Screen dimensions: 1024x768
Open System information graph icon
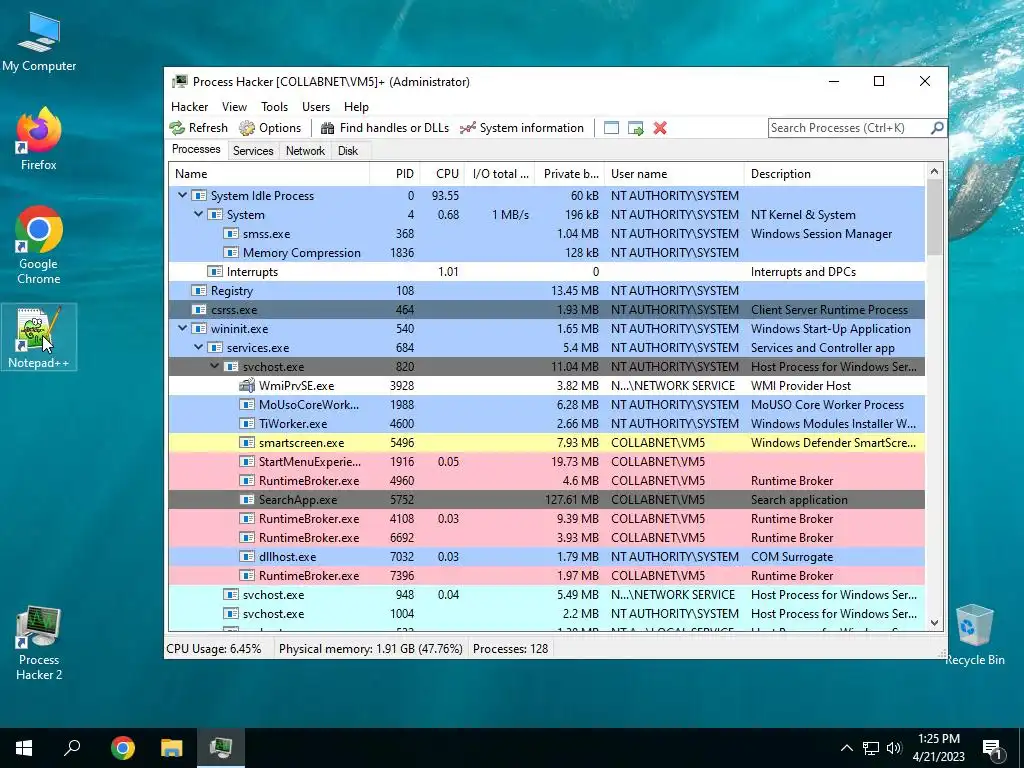pyautogui.click(x=468, y=128)
